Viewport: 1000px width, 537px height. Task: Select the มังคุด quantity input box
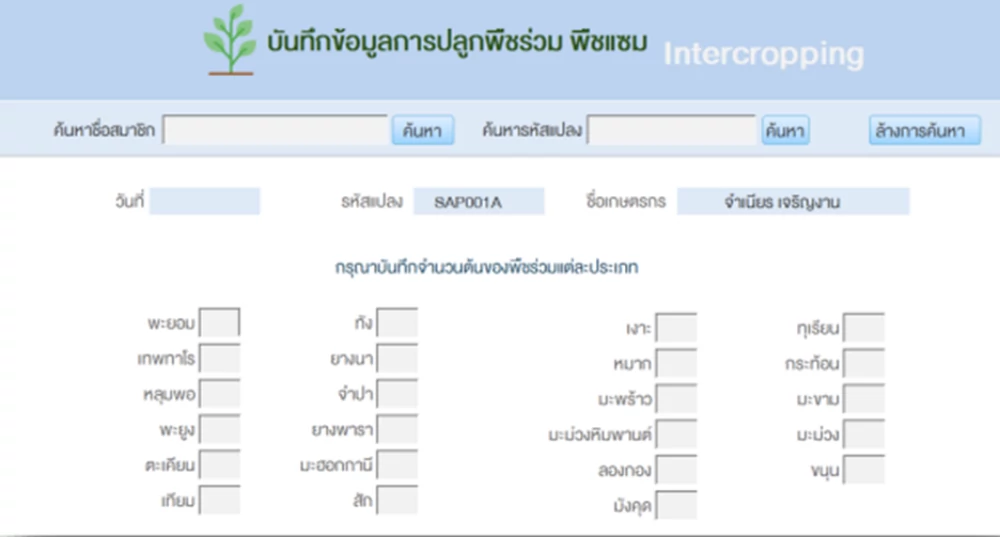[676, 505]
